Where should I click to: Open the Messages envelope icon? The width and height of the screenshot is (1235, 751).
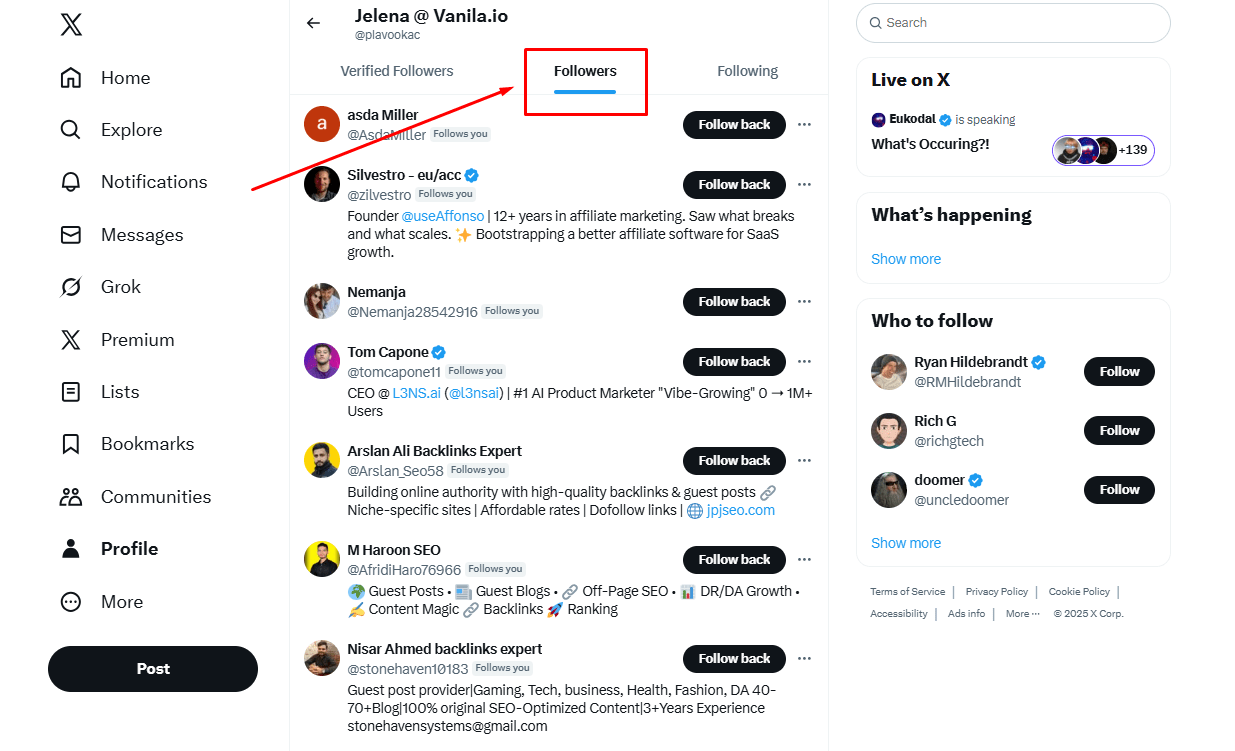pyautogui.click(x=70, y=234)
